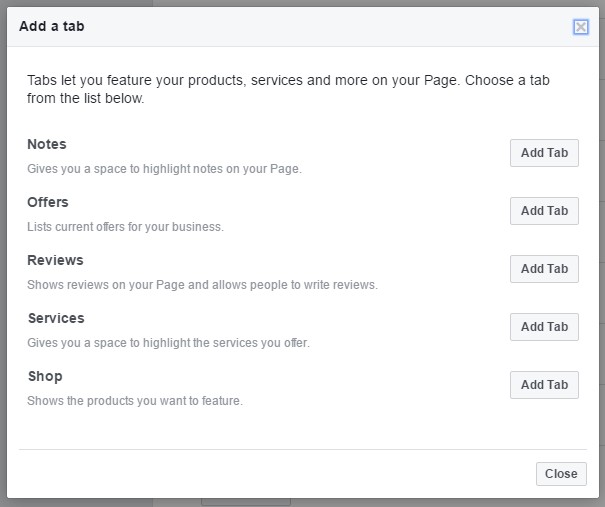Viewport: 605px width, 507px height.
Task: Click the 'Add a tab' dialog title
Action: tap(52, 27)
